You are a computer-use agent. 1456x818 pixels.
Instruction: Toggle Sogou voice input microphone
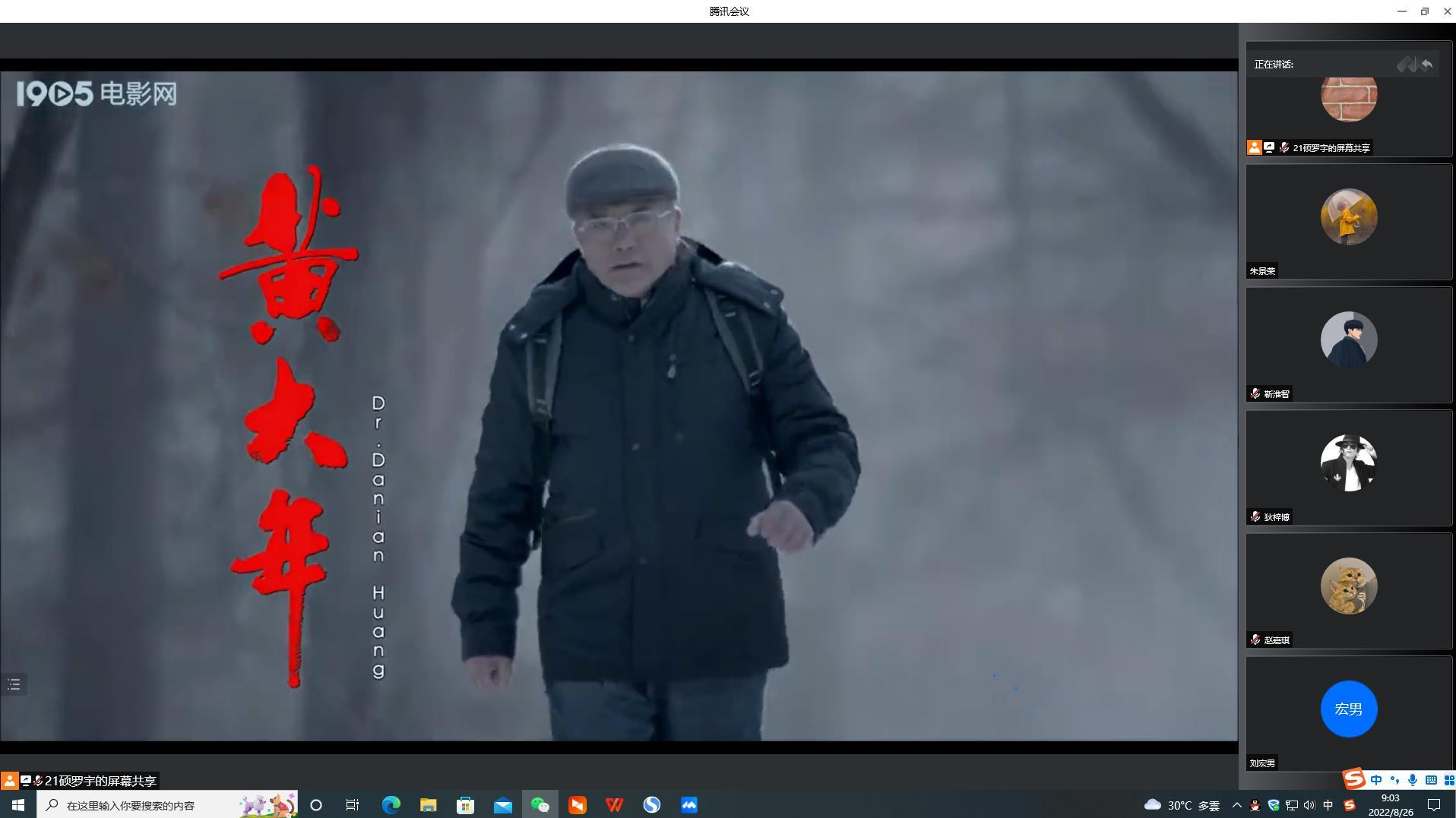(1412, 780)
